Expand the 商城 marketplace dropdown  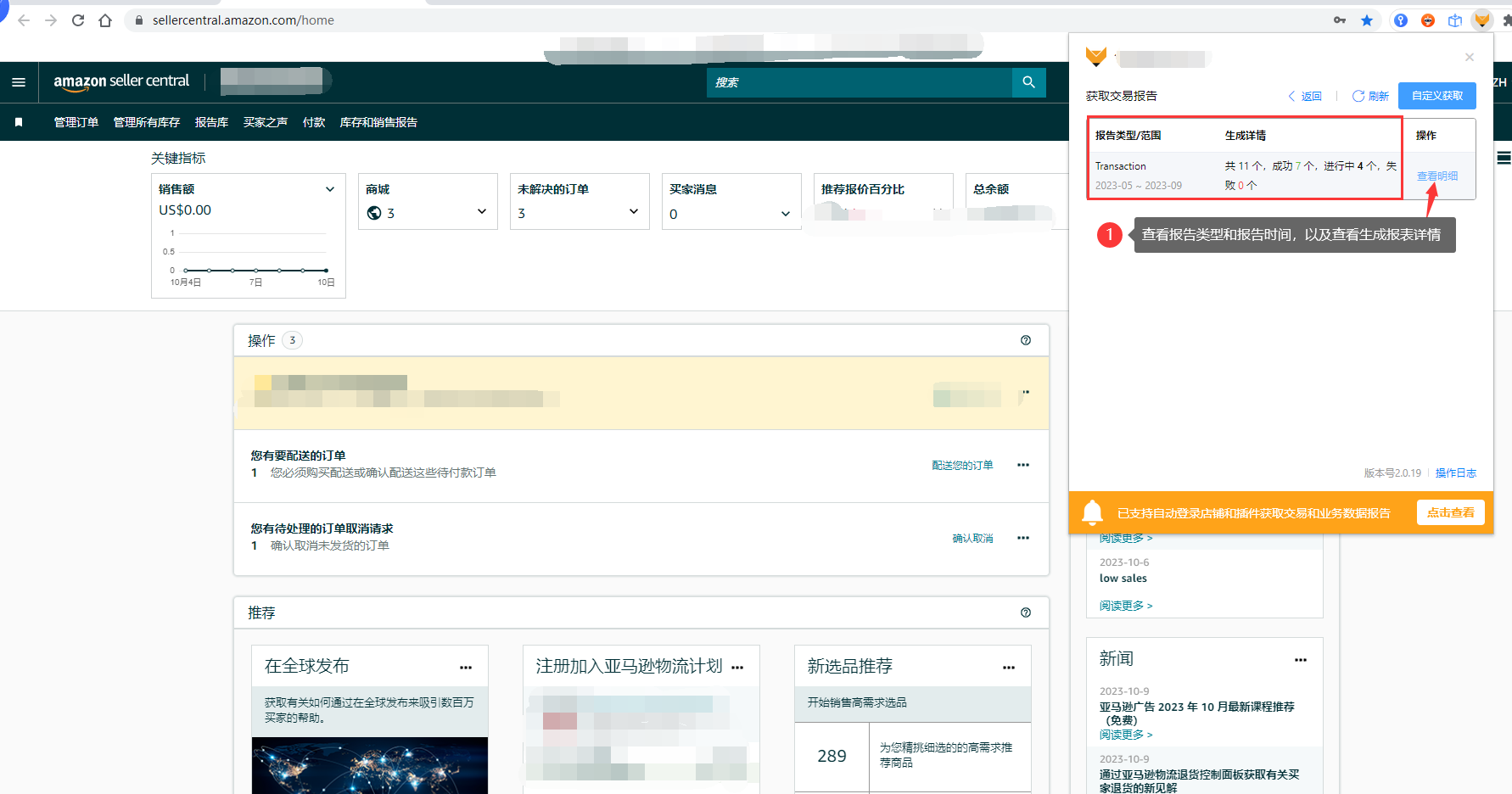482,211
